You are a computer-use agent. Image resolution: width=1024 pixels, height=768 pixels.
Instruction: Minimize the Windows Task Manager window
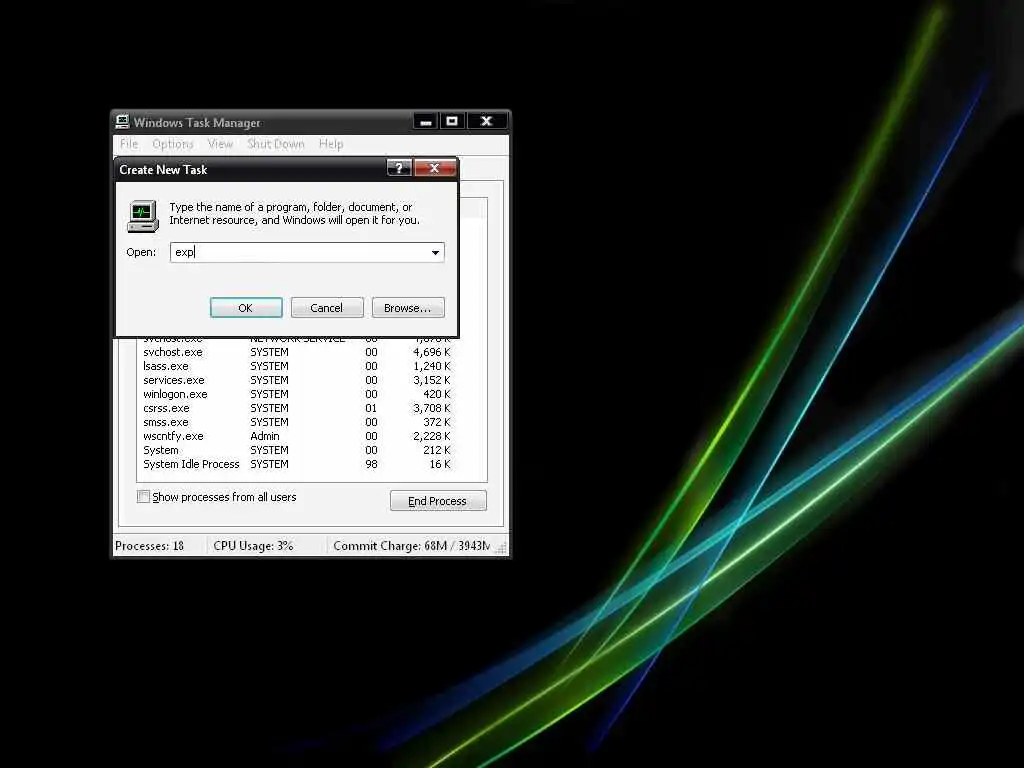click(426, 121)
